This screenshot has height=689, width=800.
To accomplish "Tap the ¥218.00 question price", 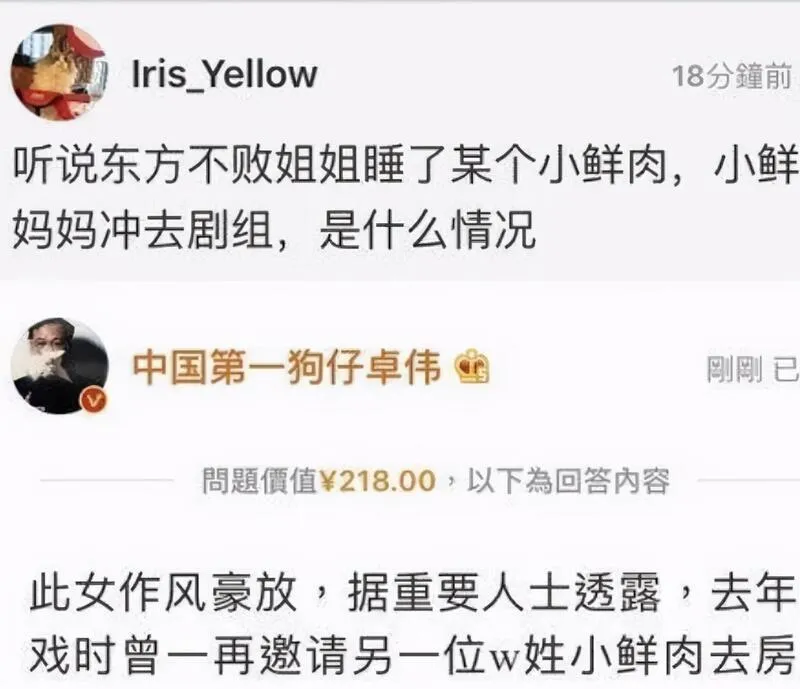I will click(x=378, y=480).
